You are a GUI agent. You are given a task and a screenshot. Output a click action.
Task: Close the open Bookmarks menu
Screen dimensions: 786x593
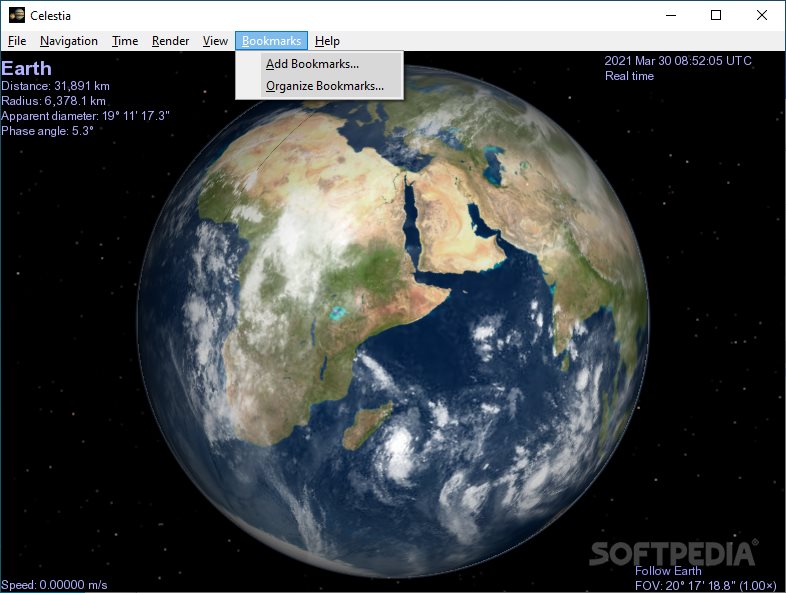(x=271, y=41)
